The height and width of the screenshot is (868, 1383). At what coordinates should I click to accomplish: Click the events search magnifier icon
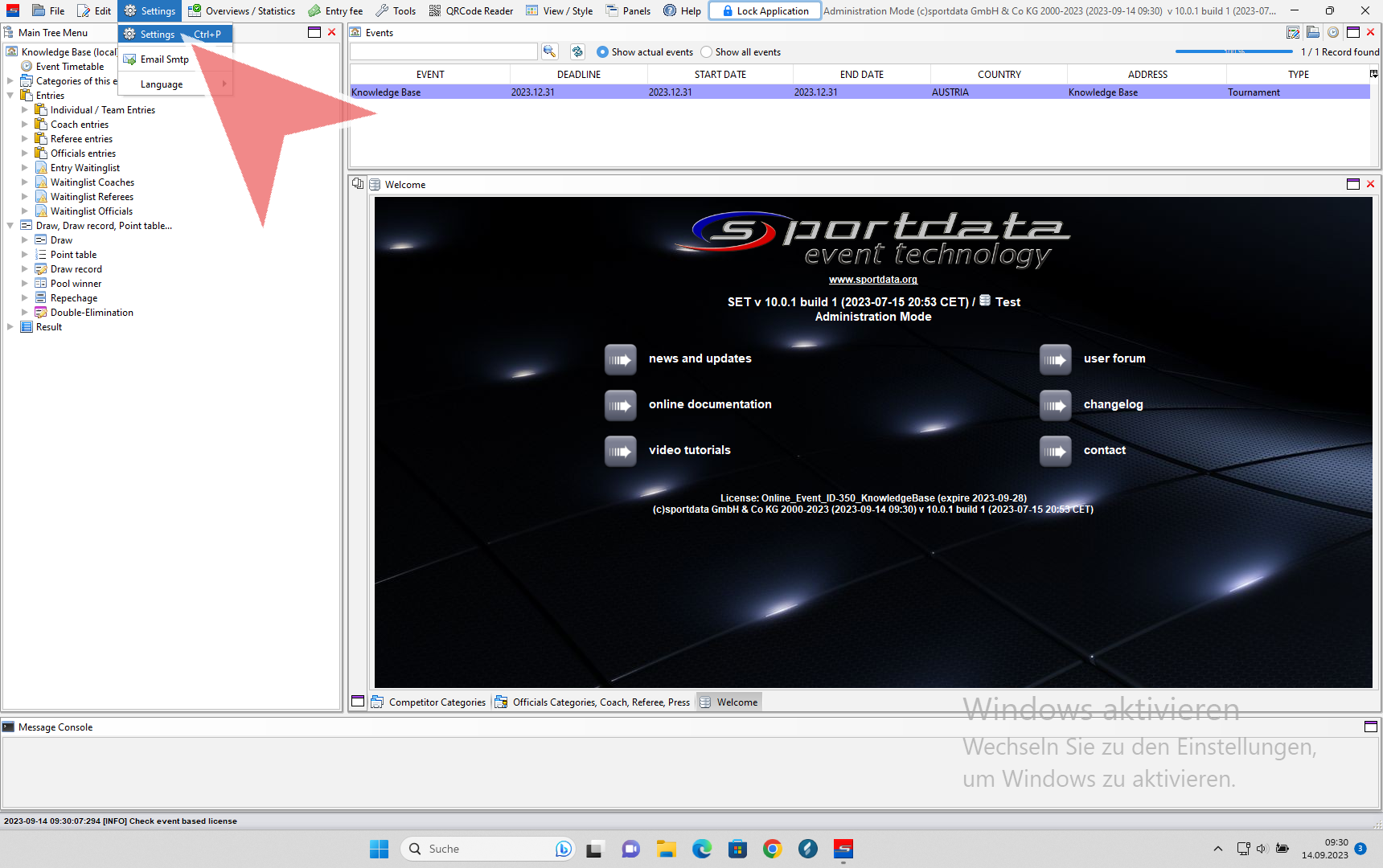[x=550, y=51]
